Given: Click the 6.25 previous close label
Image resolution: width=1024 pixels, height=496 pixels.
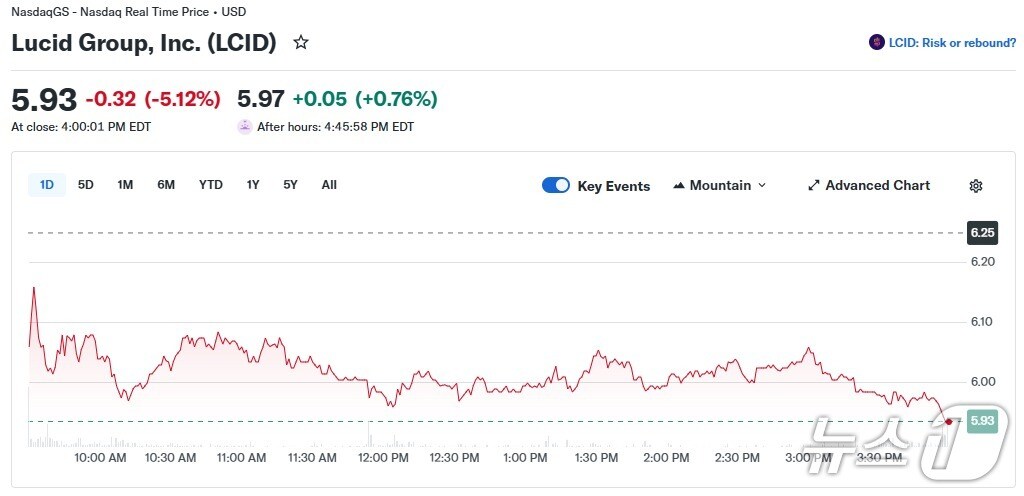Looking at the screenshot, I should 982,232.
